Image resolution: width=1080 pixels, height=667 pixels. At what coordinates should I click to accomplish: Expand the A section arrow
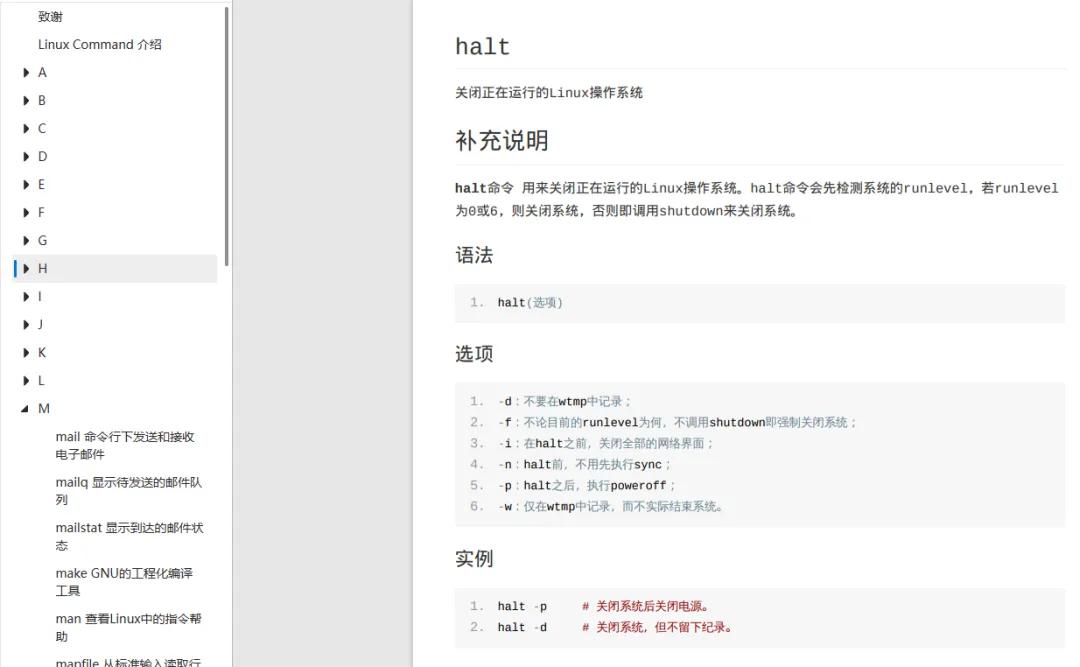click(25, 72)
